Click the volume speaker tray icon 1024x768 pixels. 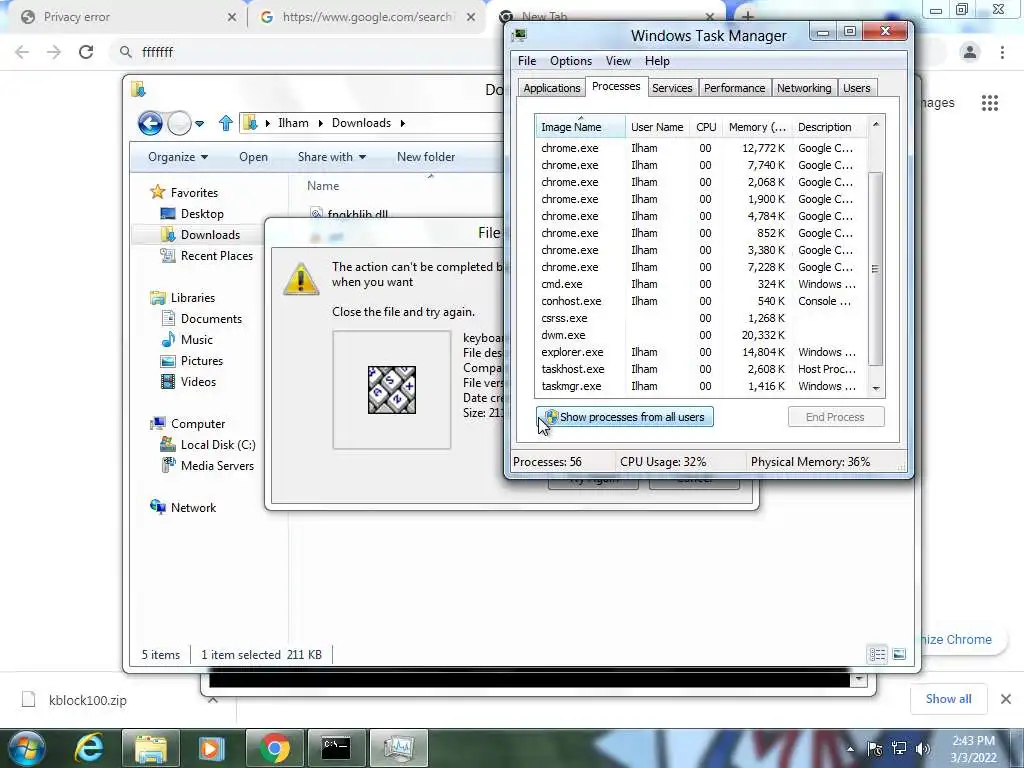coord(923,749)
